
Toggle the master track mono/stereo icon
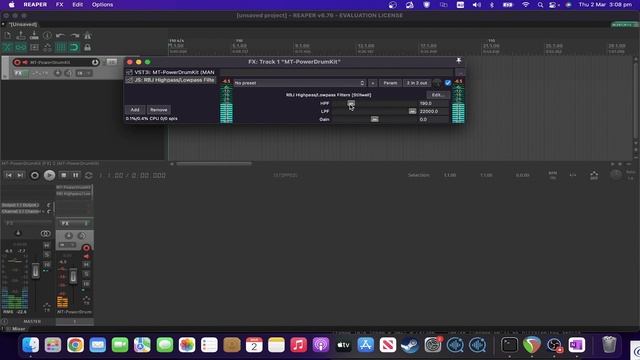[x=45, y=233]
